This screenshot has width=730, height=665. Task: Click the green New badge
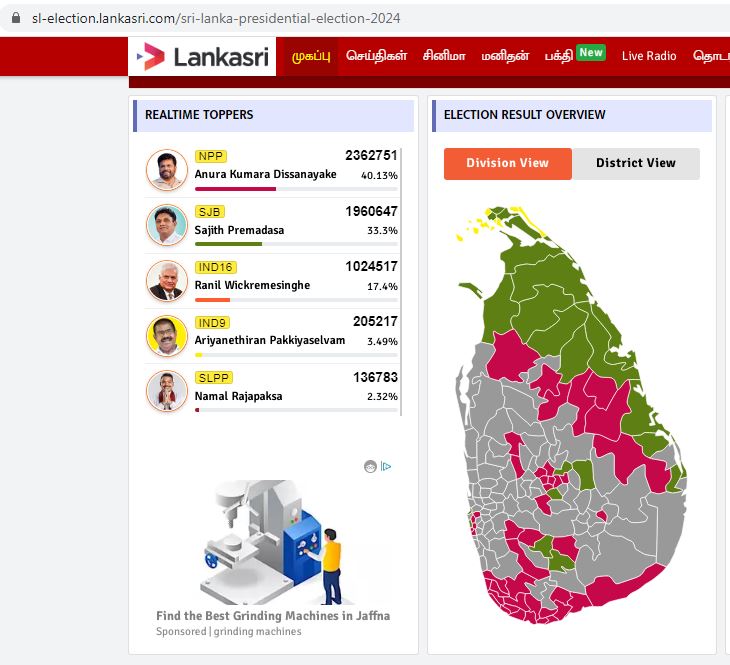click(591, 52)
